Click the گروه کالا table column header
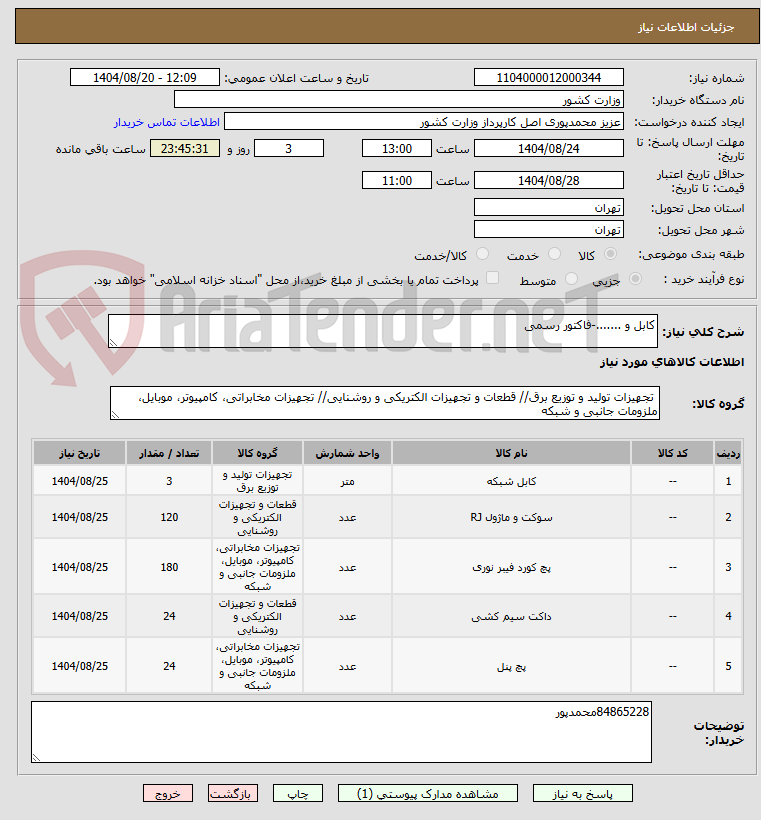Screen dimensions: 761x820 (x=257, y=453)
